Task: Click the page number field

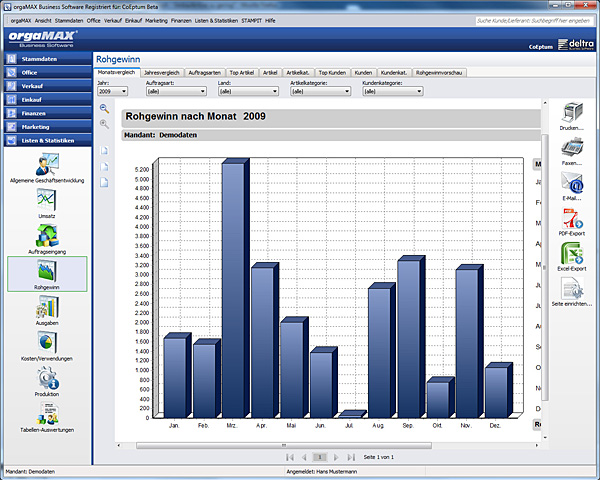Action: click(320, 457)
